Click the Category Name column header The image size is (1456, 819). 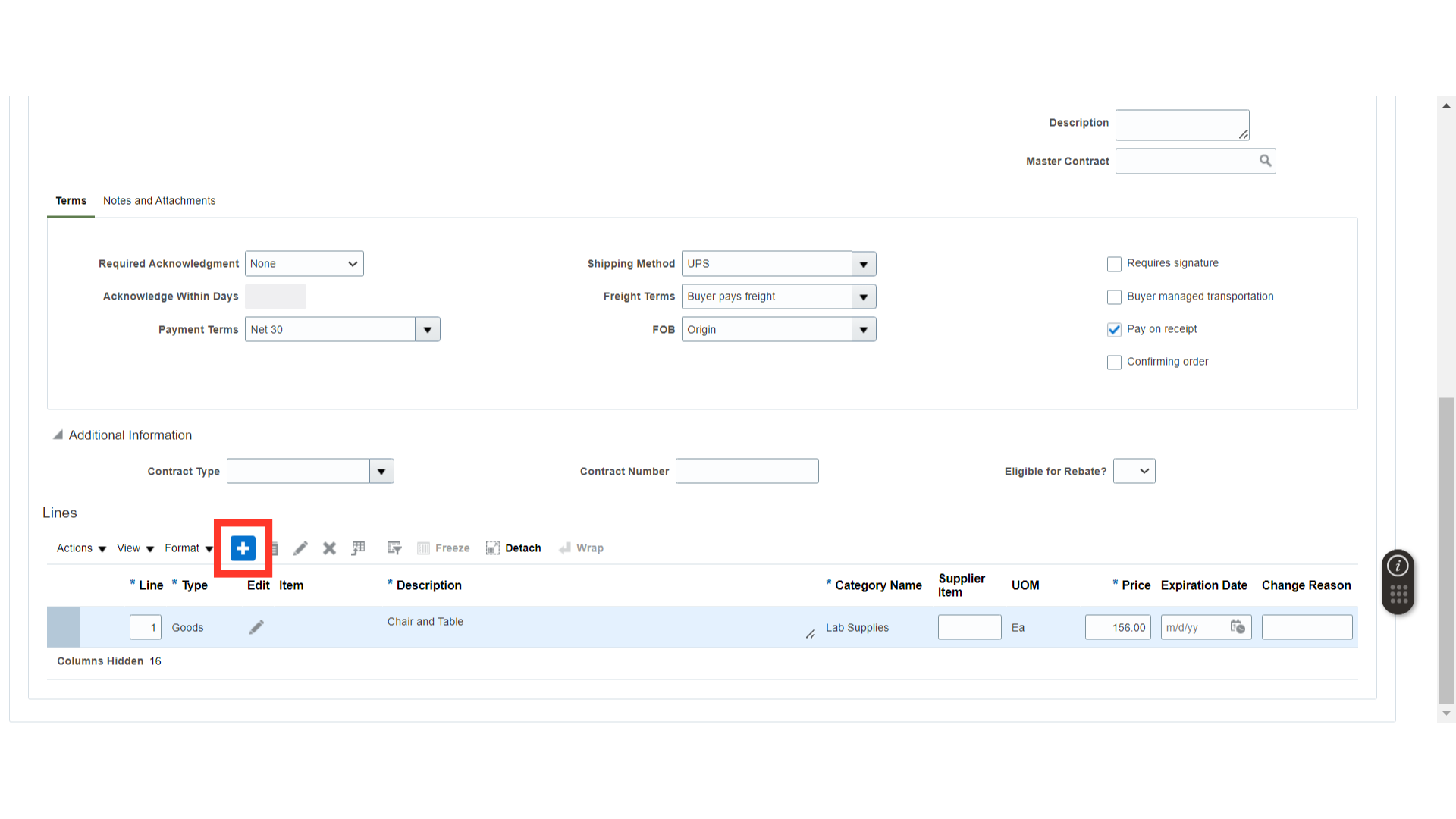[878, 585]
